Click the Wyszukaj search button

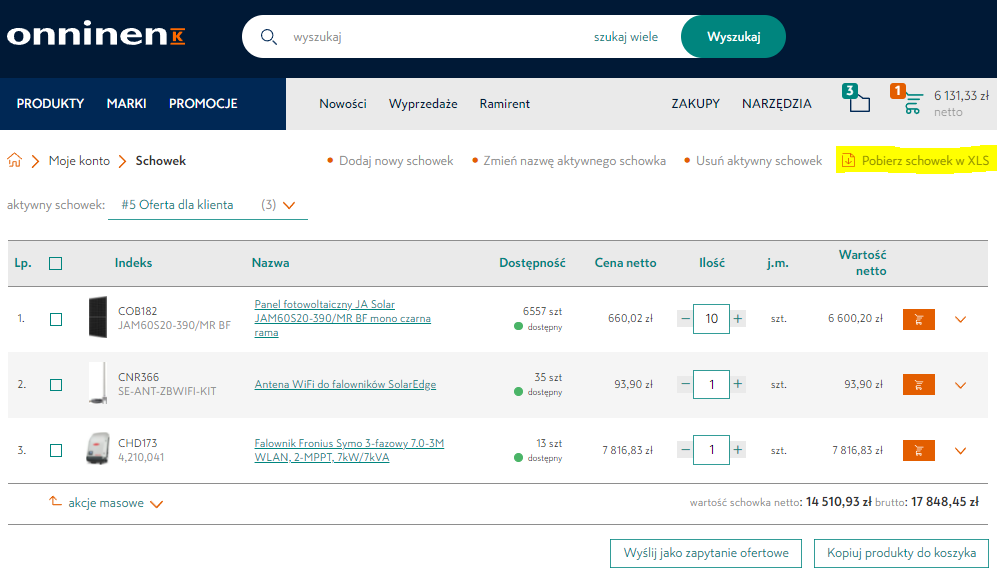733,37
